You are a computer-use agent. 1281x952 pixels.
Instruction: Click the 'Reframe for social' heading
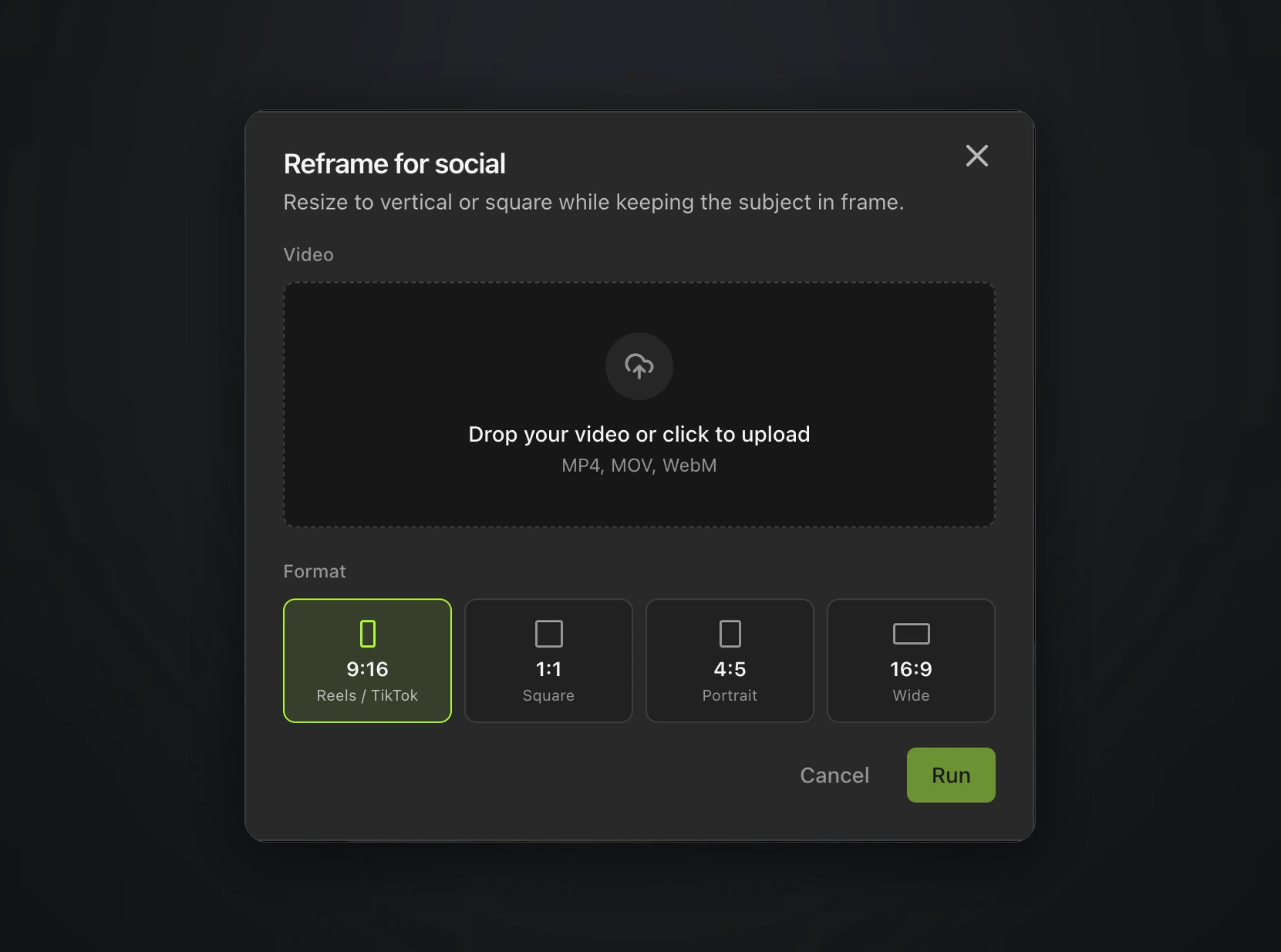pyautogui.click(x=394, y=163)
